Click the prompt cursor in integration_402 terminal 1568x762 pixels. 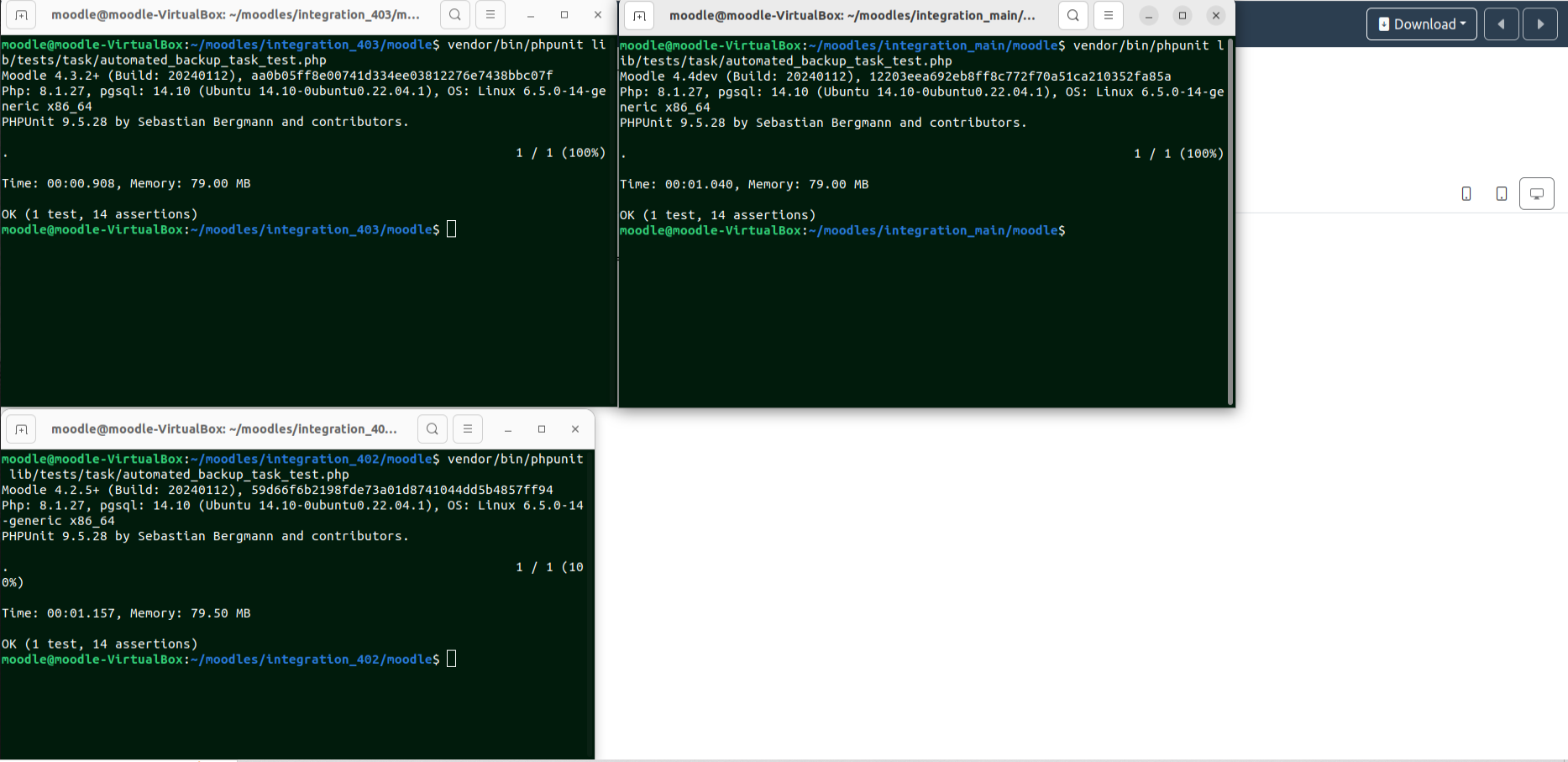452,659
